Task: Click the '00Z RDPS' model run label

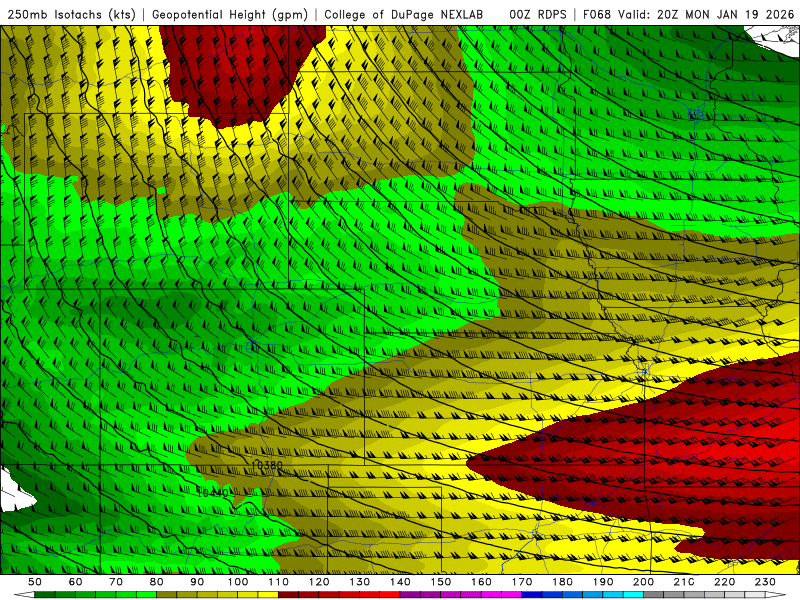Action: [538, 14]
